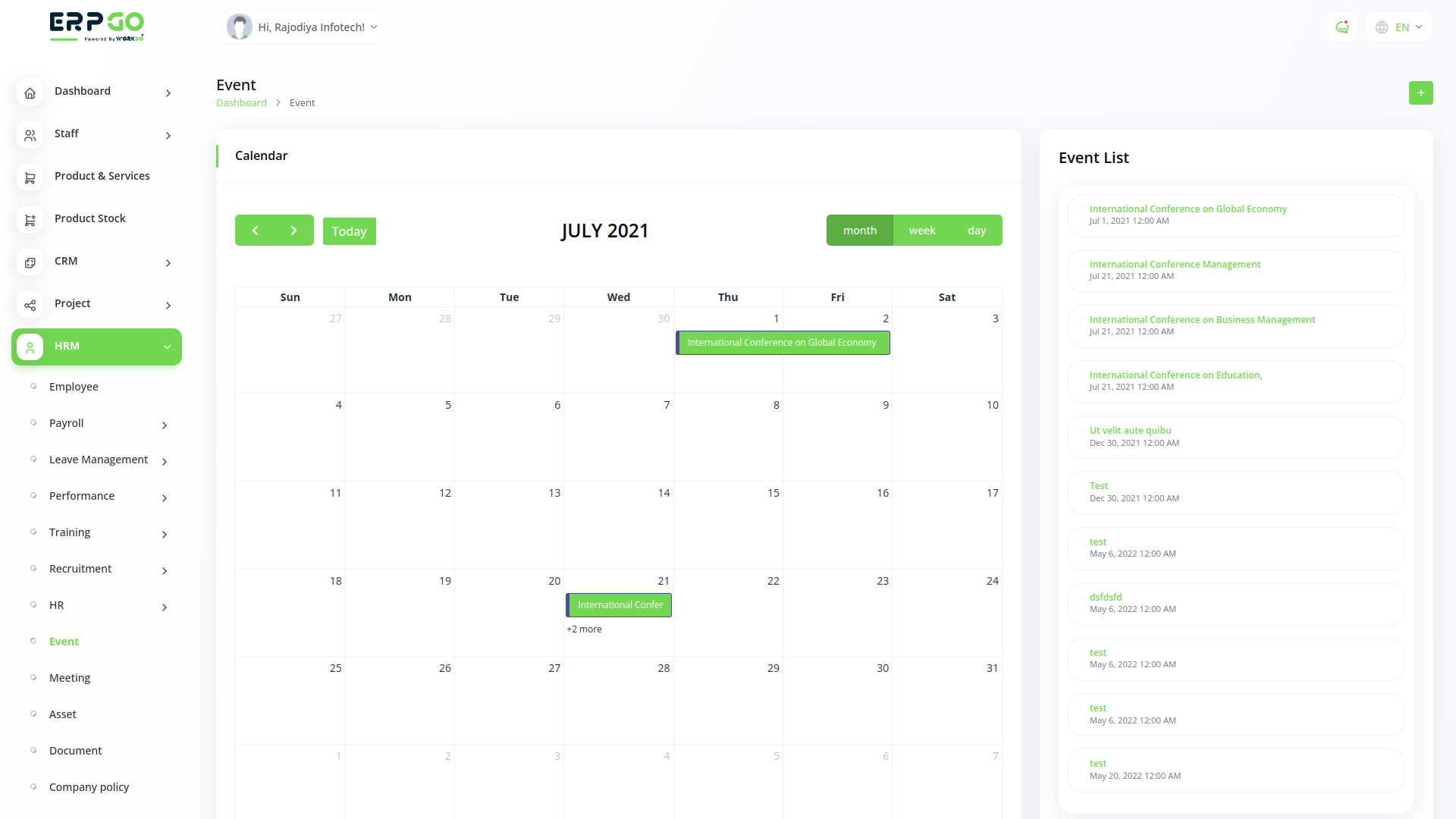
Task: Go to previous month with left arrow
Action: 255,231
